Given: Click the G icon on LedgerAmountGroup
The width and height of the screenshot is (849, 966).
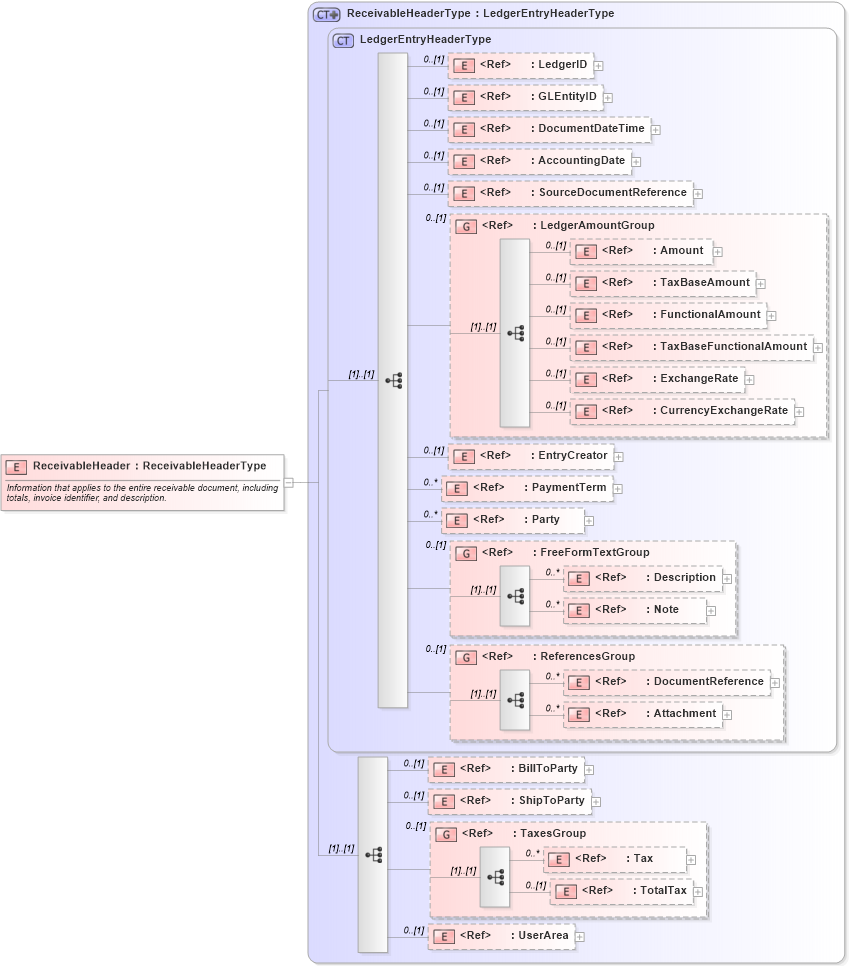Looking at the screenshot, I should [x=466, y=225].
